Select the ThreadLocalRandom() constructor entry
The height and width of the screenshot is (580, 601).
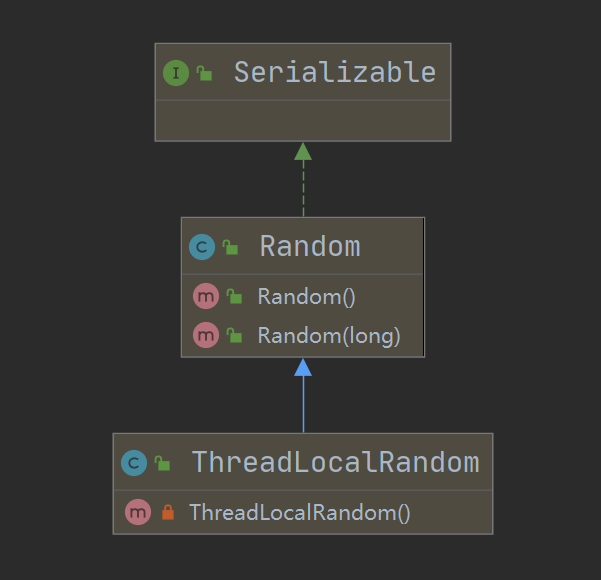coord(299,512)
